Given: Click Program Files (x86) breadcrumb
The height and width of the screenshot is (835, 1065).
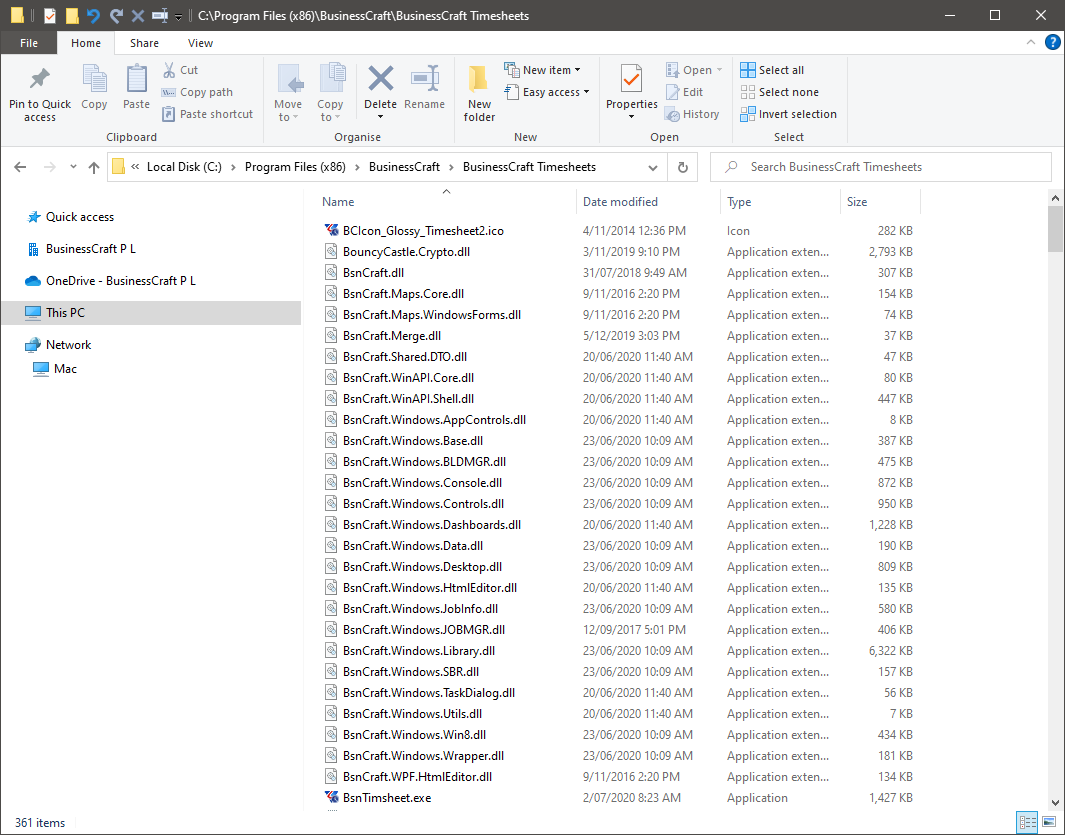Looking at the screenshot, I should click(295, 167).
